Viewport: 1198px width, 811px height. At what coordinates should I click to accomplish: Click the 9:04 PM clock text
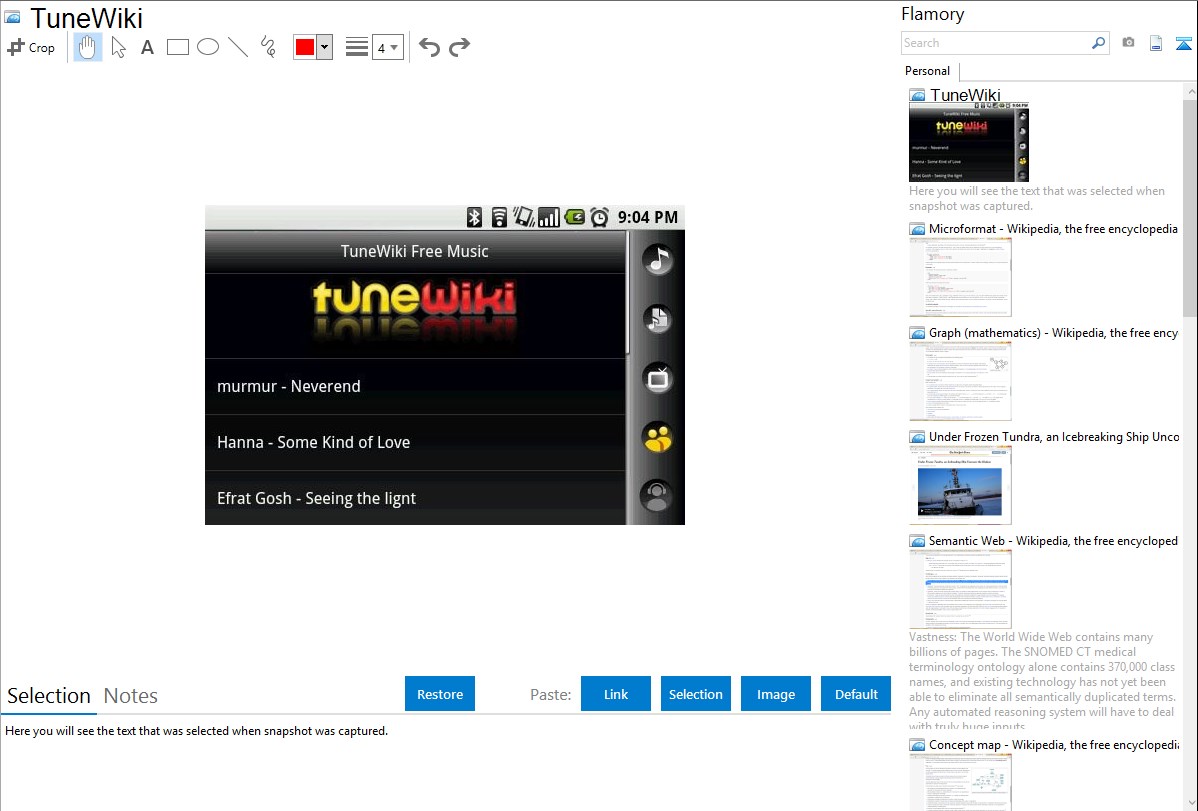[647, 218]
